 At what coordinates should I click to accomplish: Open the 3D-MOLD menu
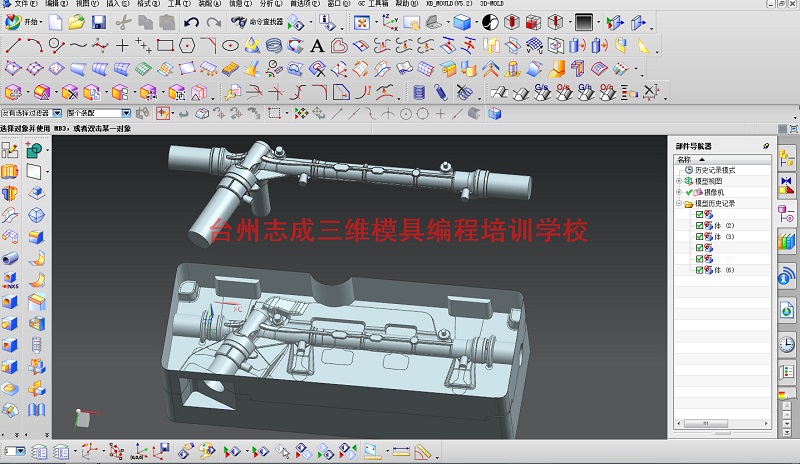pos(492,3)
